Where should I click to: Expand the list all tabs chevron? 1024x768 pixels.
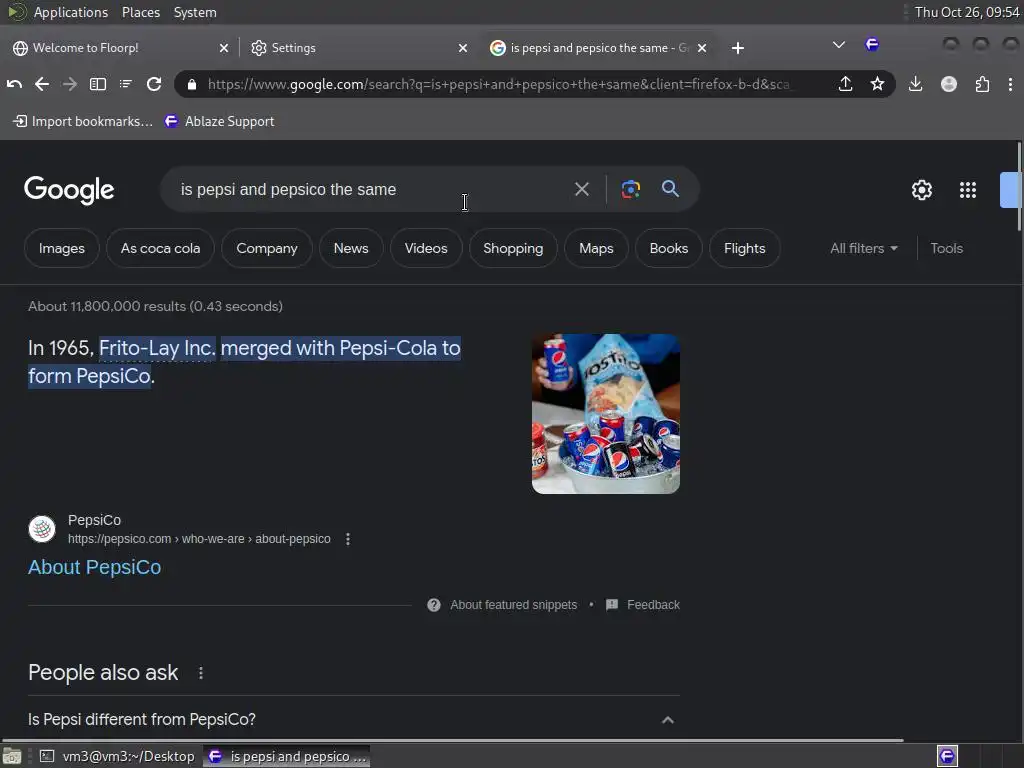click(x=839, y=45)
